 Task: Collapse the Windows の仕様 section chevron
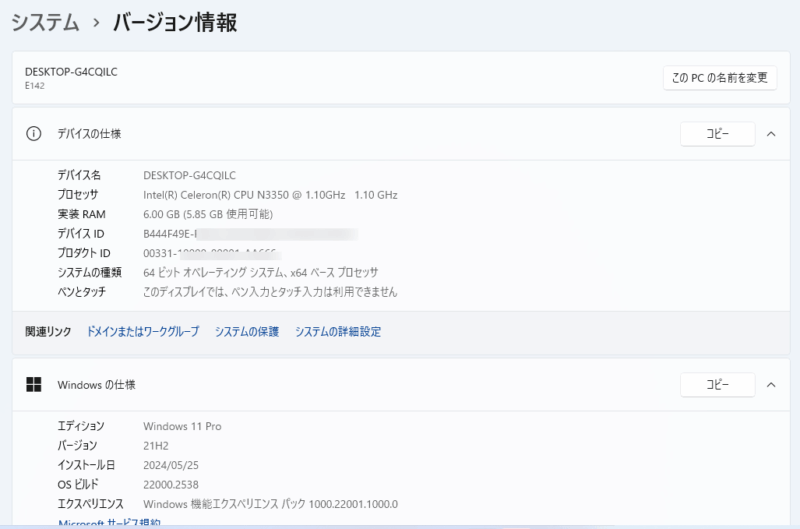click(771, 385)
